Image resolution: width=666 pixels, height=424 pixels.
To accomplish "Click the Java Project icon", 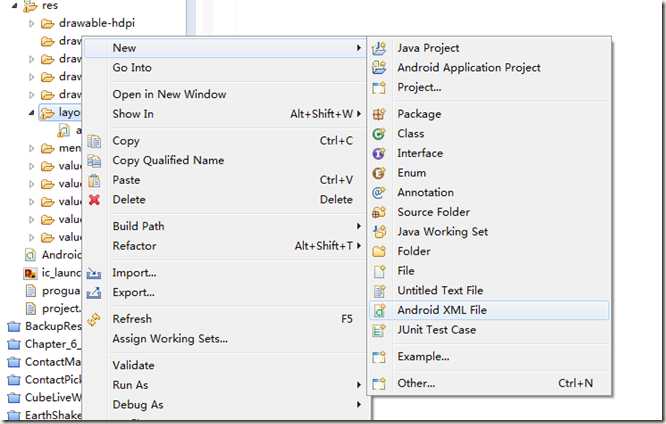I will 379,48.
